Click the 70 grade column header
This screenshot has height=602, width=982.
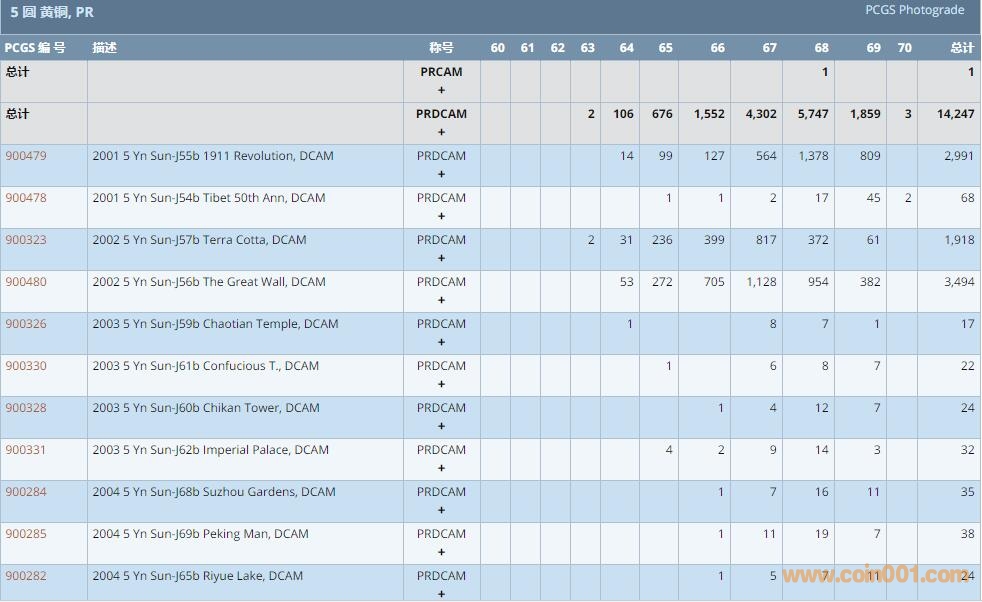904,48
